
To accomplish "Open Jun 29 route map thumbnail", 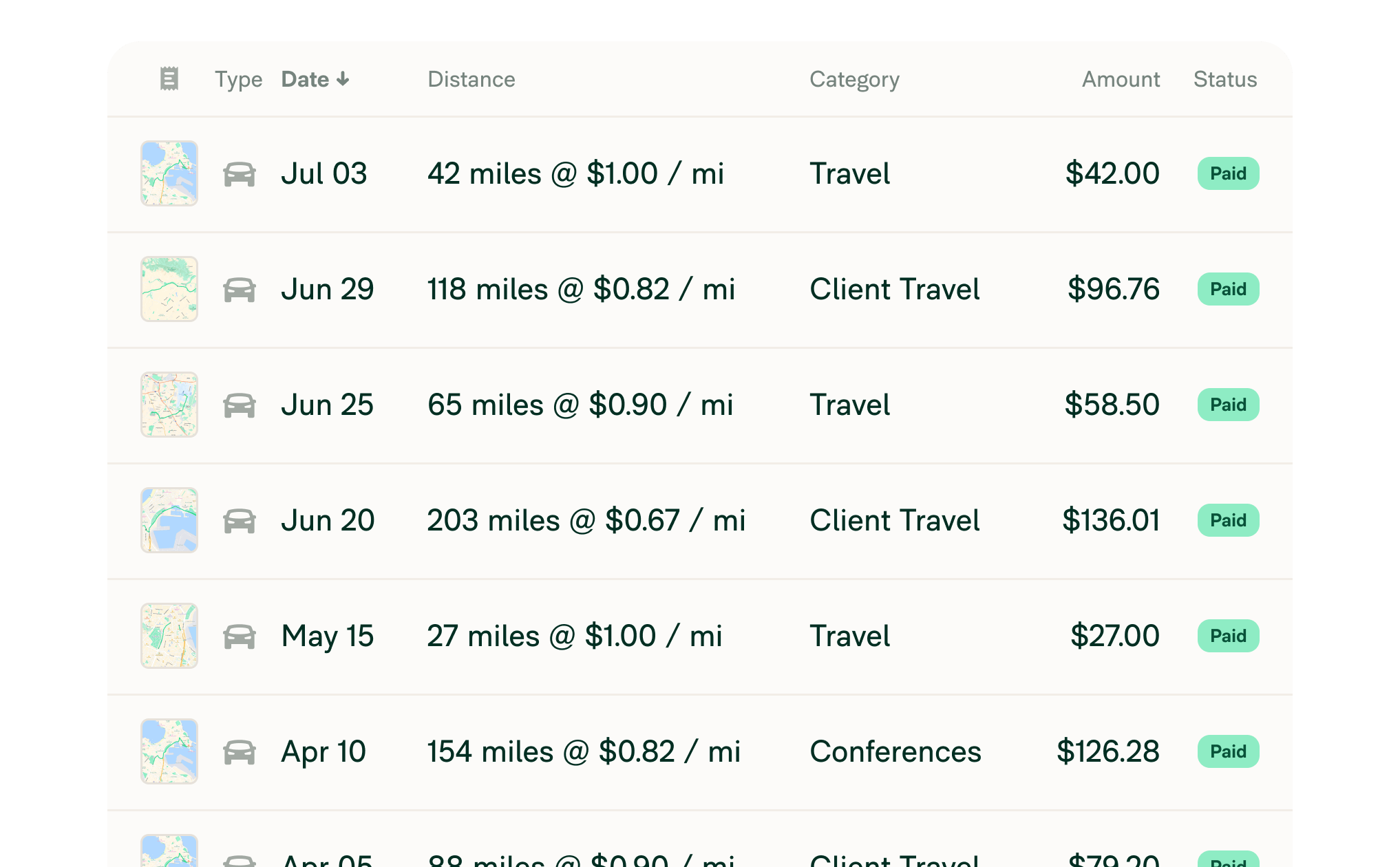I will point(169,289).
